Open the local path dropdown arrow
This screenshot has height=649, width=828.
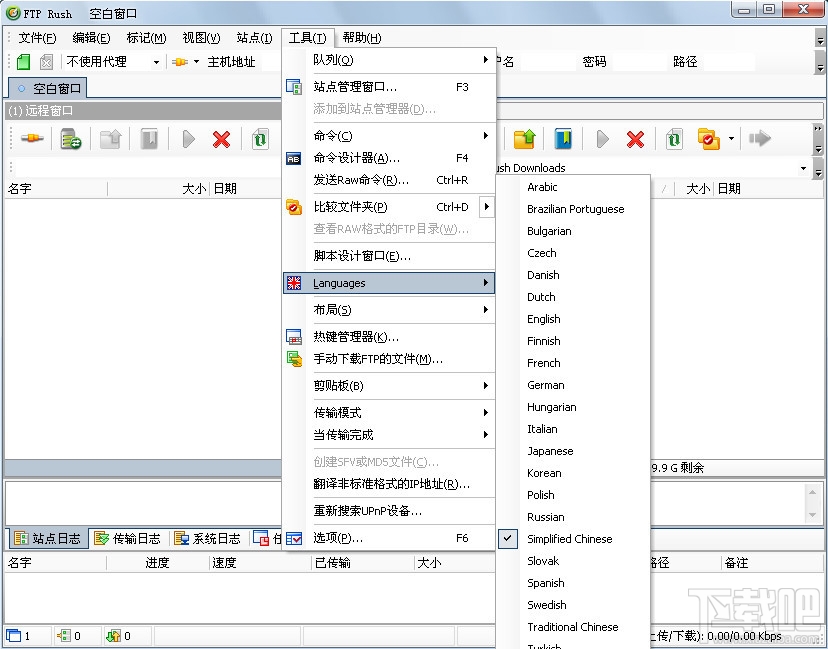[803, 168]
